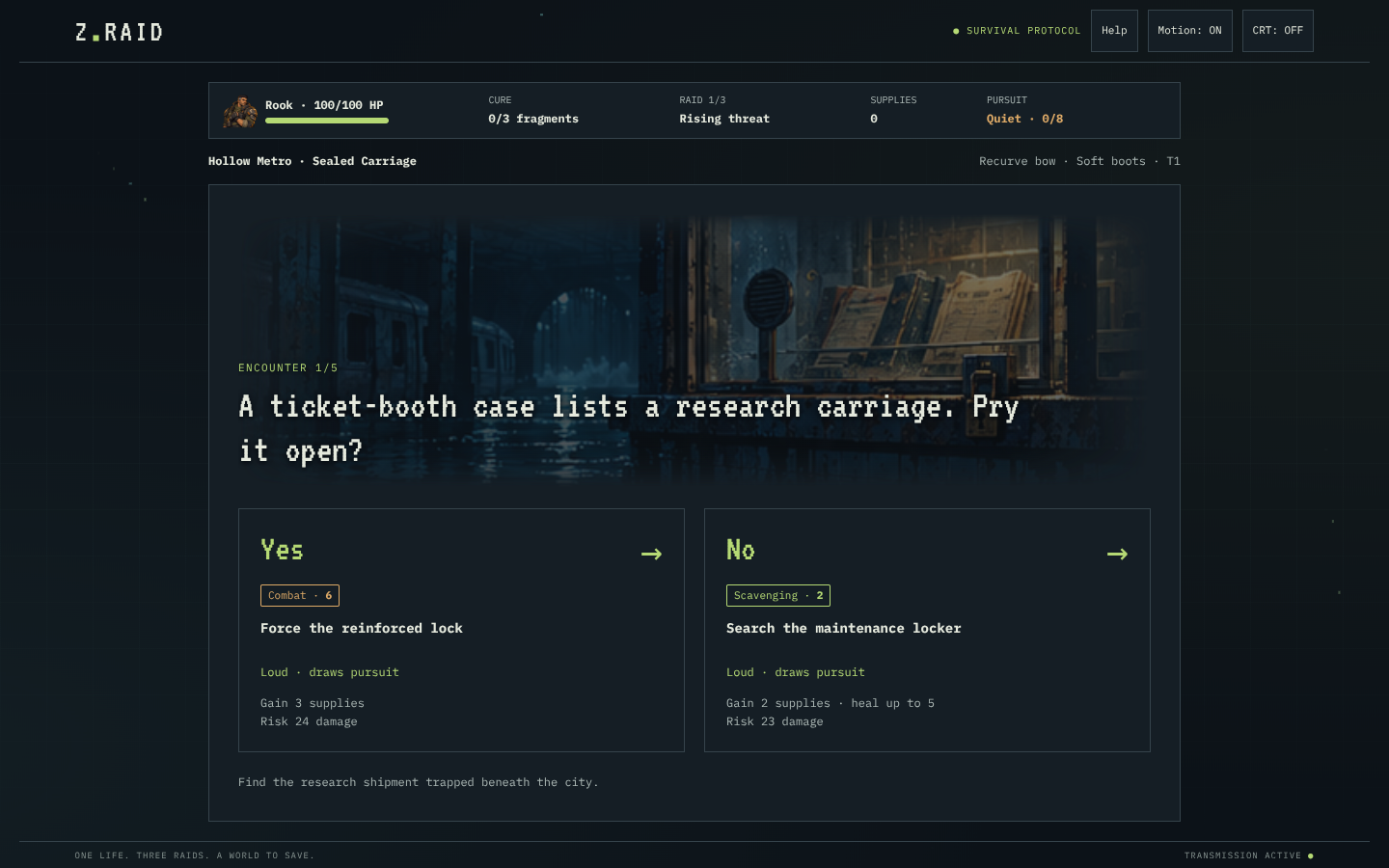Click 'Risk 24 damage' text
Image resolution: width=1389 pixels, height=868 pixels.
[x=309, y=721]
